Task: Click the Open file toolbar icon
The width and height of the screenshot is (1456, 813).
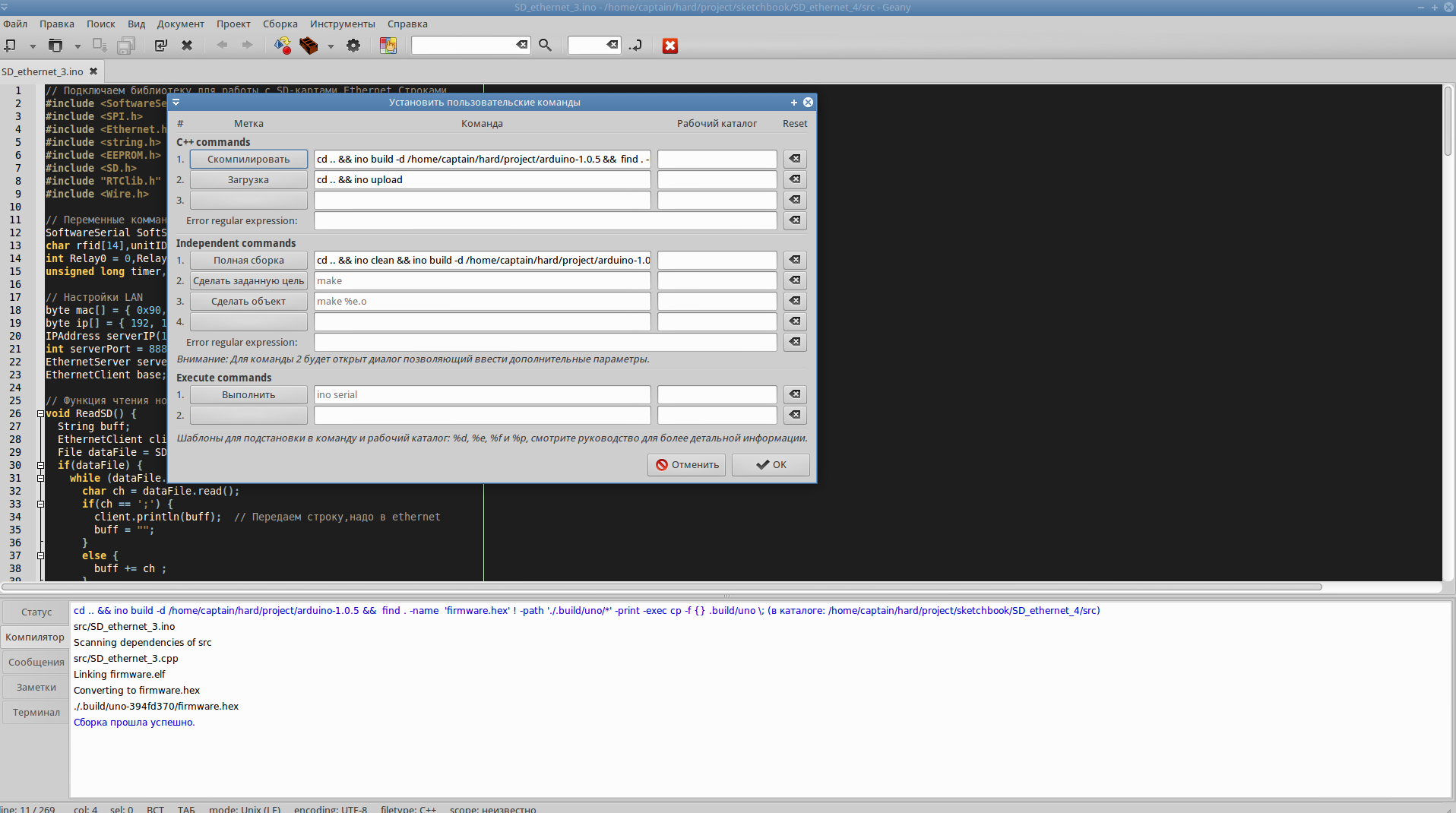Action: coord(55,46)
